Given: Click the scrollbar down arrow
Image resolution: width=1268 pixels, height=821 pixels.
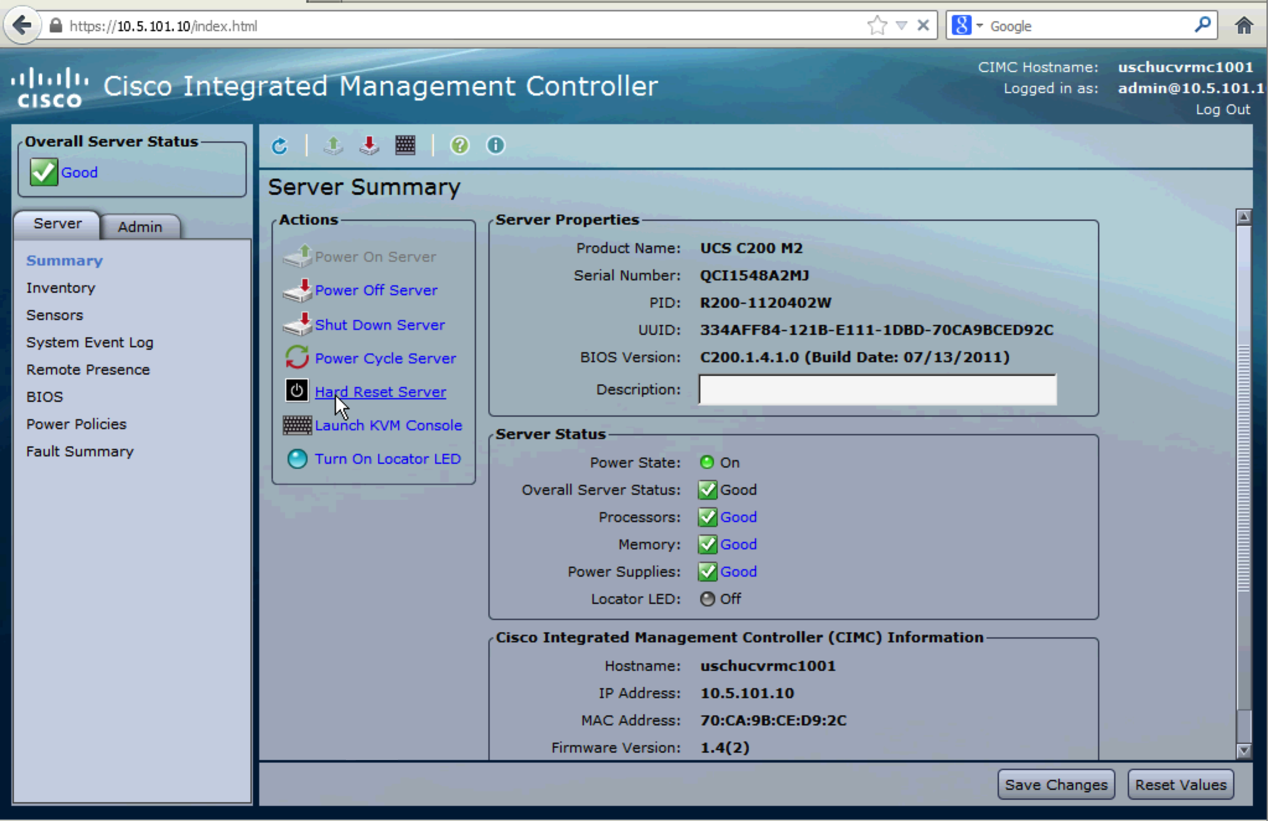Looking at the screenshot, I should (x=1244, y=750).
